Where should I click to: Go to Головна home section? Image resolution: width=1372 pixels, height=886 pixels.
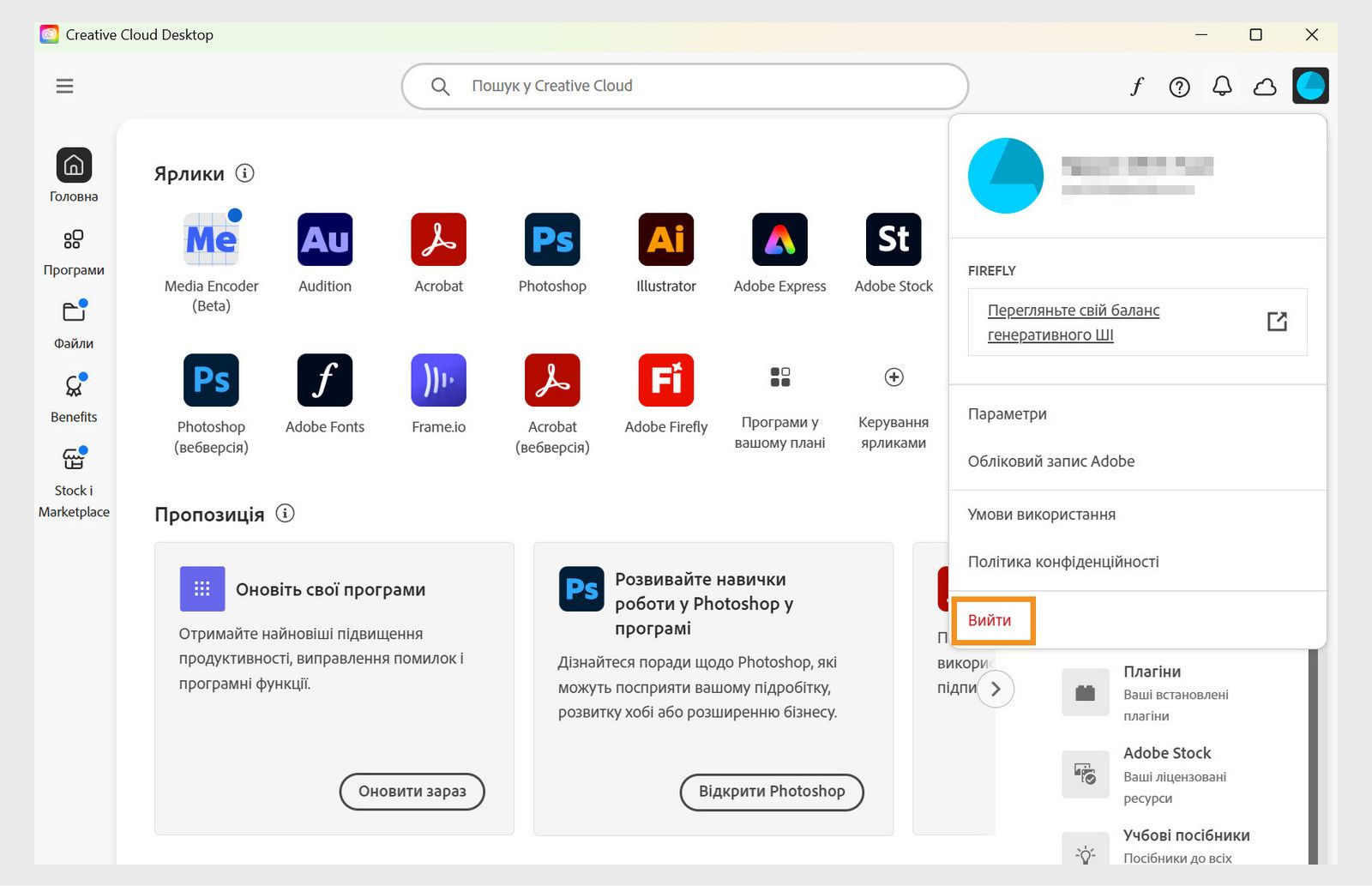pyautogui.click(x=74, y=176)
